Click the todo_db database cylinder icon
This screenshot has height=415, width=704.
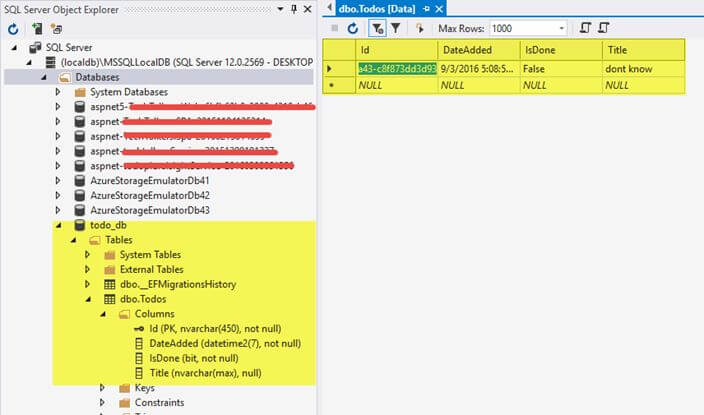point(79,225)
